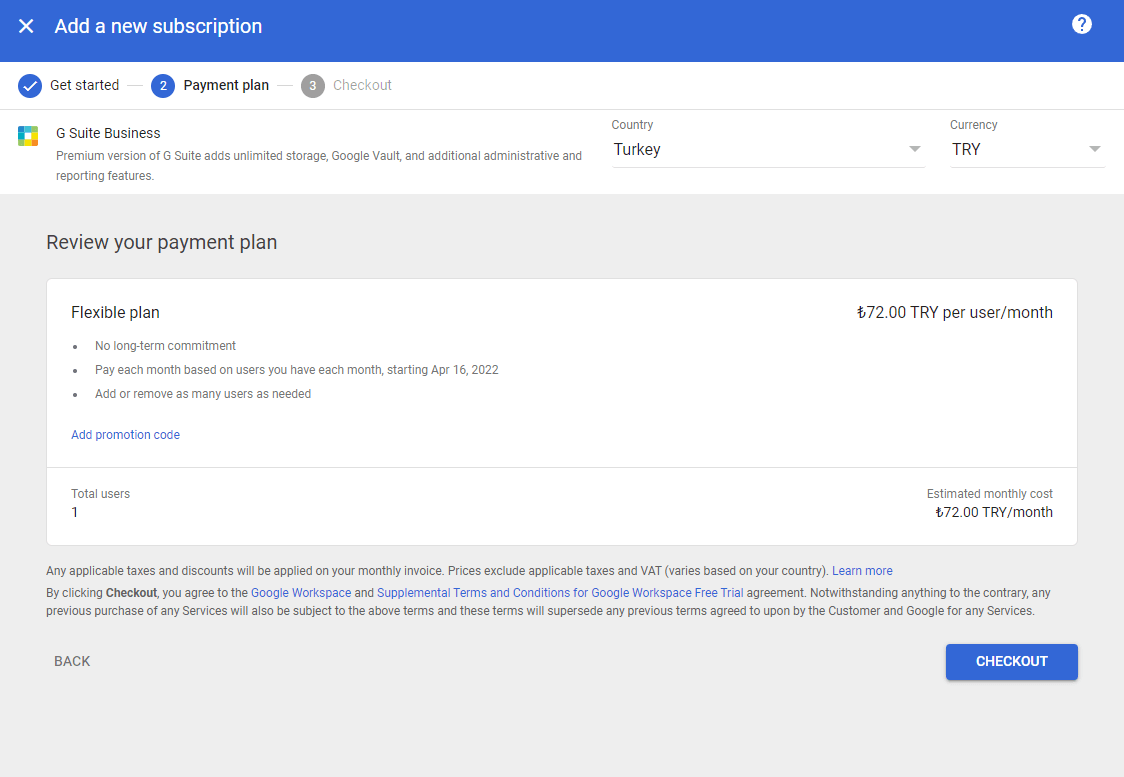The width and height of the screenshot is (1124, 777).
Task: Open the Learn more link about taxes
Action: coord(862,571)
